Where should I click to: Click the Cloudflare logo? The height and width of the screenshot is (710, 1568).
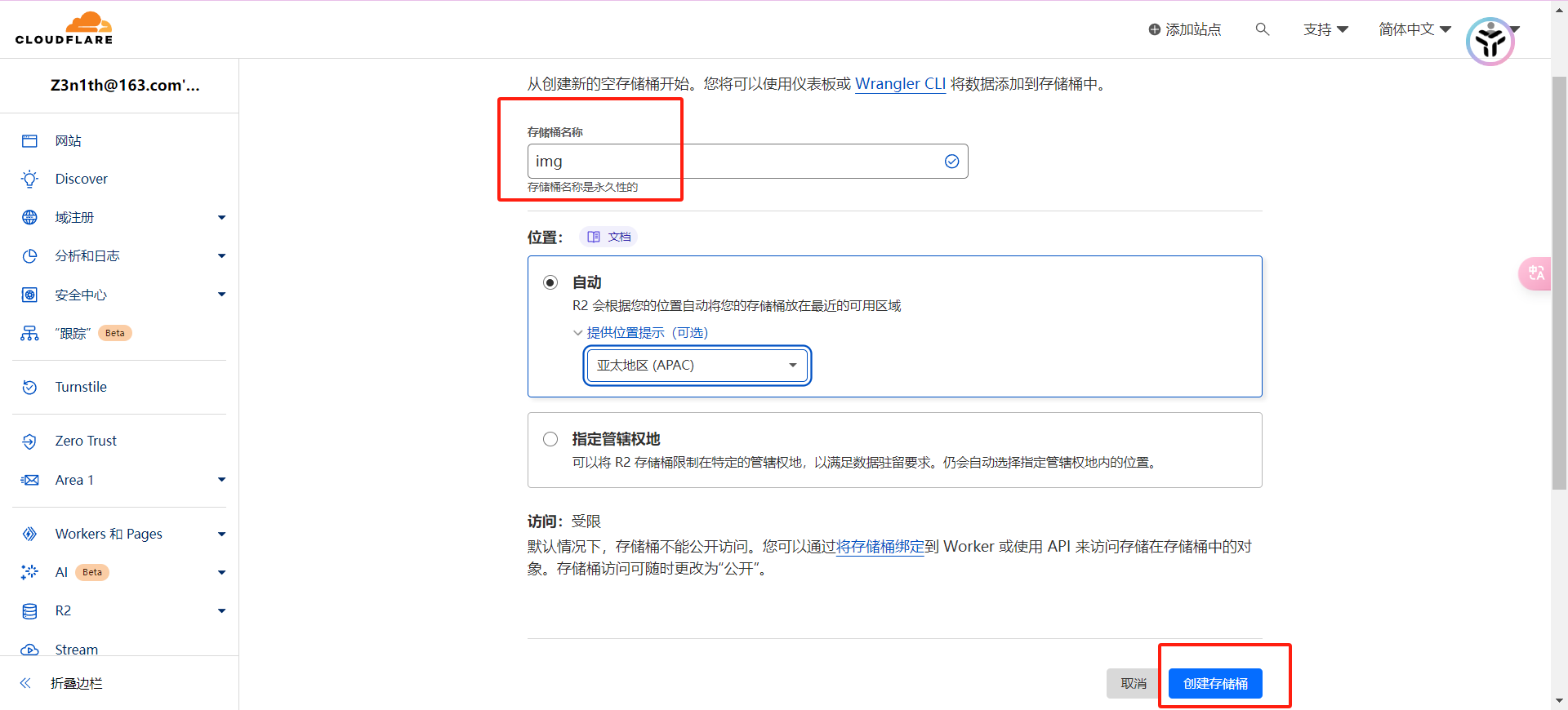point(64,29)
